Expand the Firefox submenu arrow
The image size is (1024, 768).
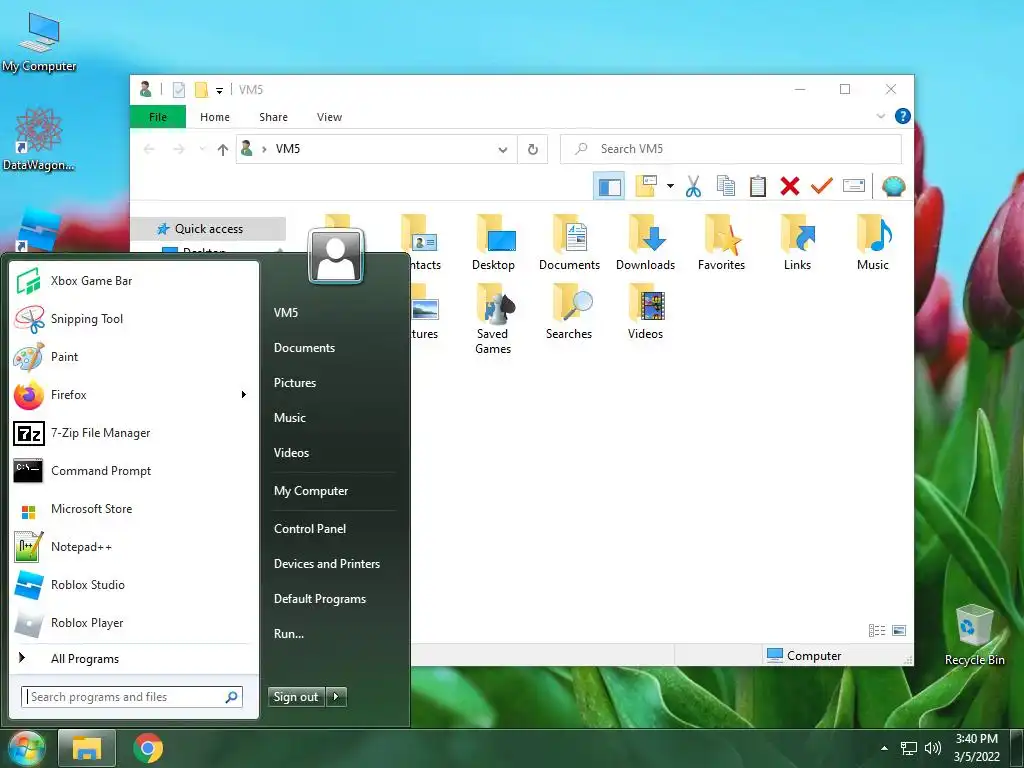pyautogui.click(x=244, y=394)
